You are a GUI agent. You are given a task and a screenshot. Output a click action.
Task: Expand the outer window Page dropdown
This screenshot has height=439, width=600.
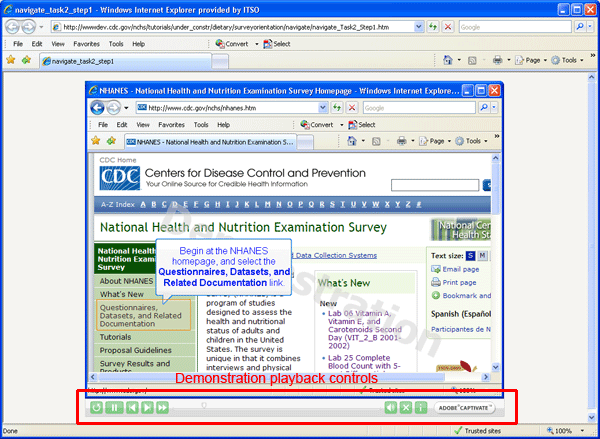(545, 60)
